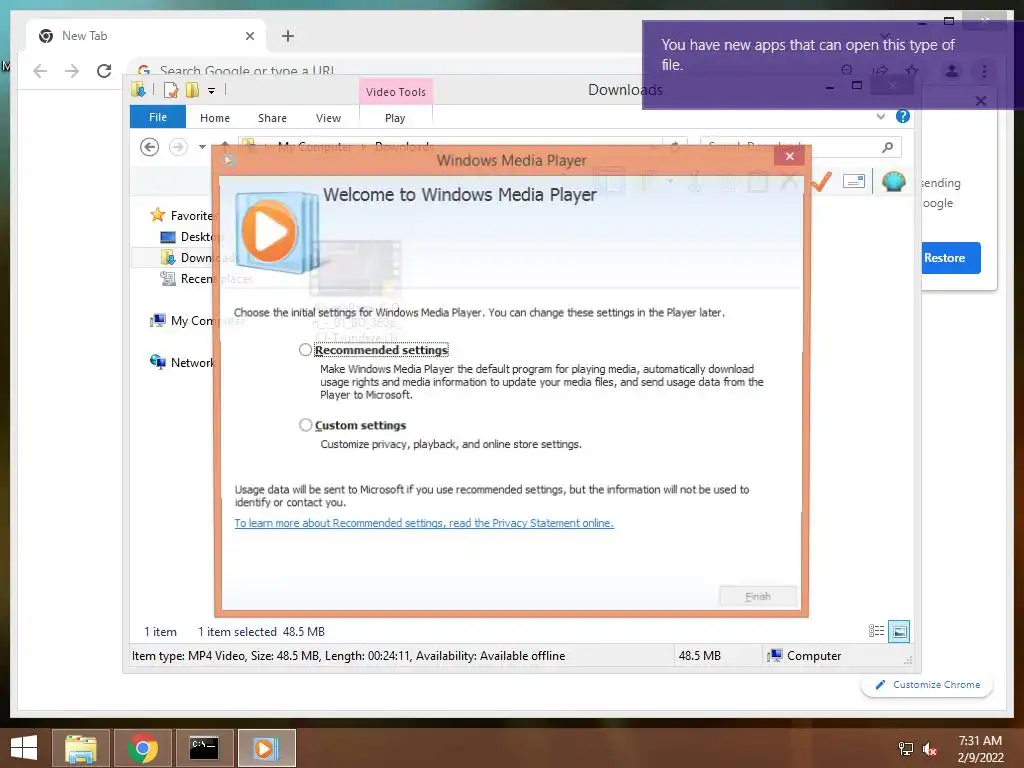Click Chrome back arrow button
The height and width of the screenshot is (768, 1024).
(x=40, y=71)
